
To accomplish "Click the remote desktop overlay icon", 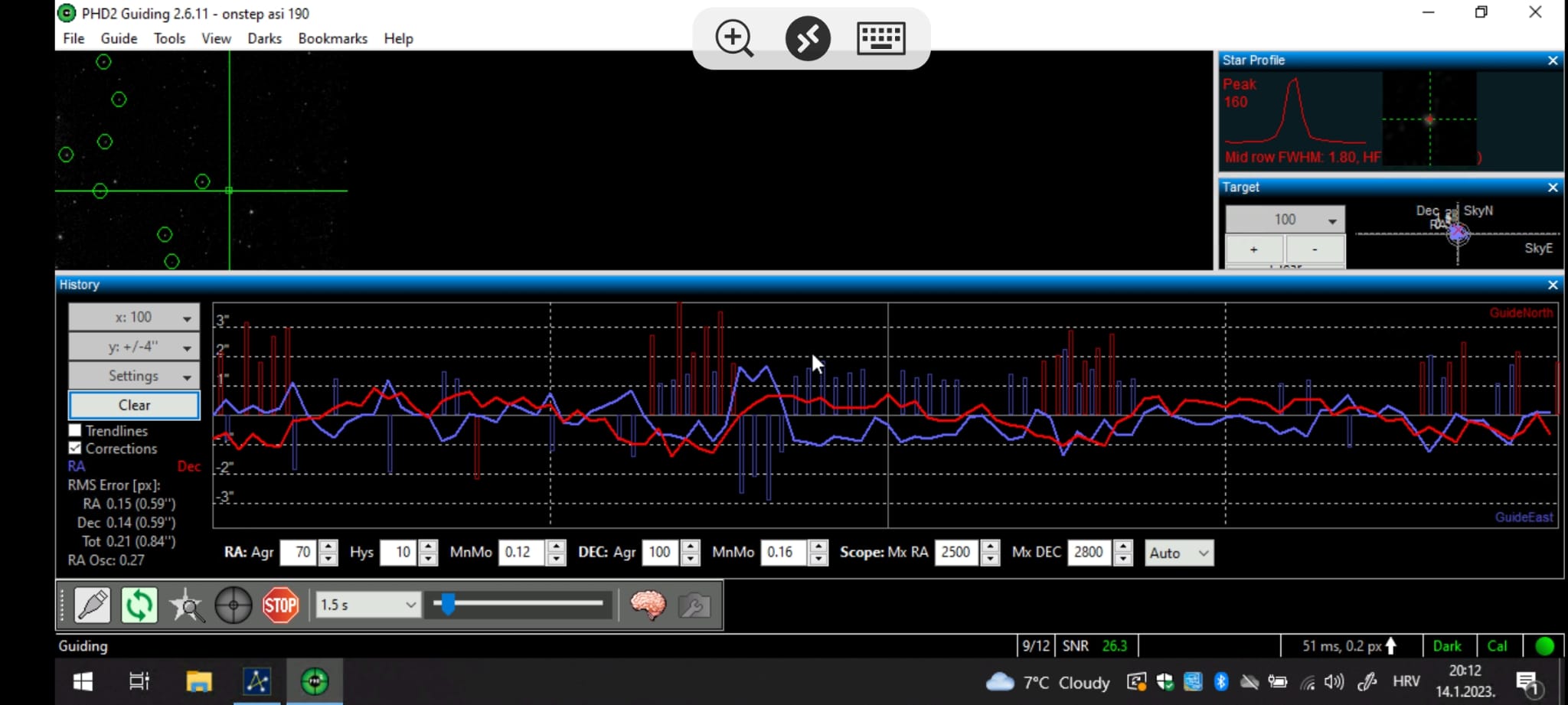I will click(x=808, y=38).
